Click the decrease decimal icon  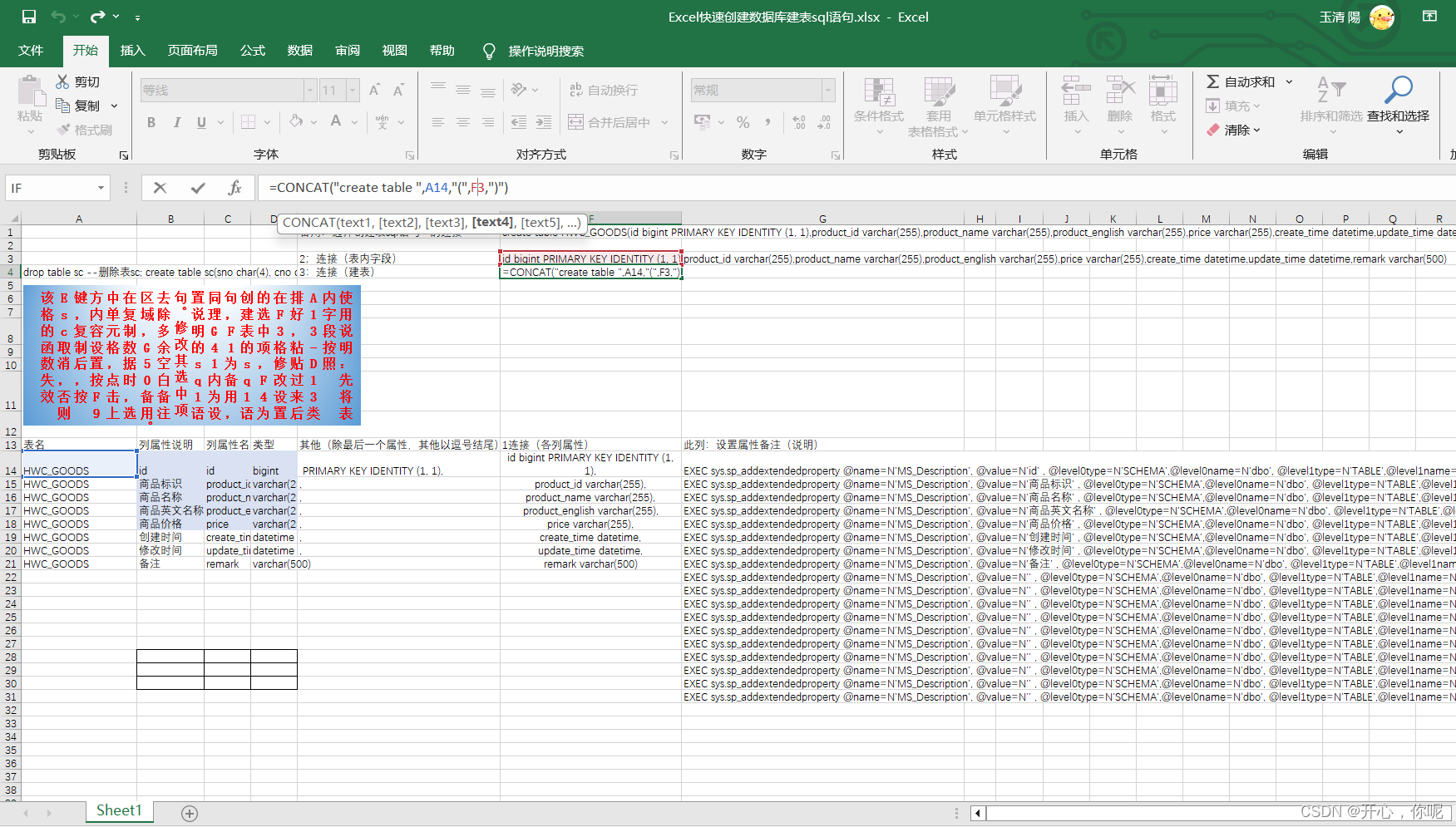pyautogui.click(x=824, y=122)
